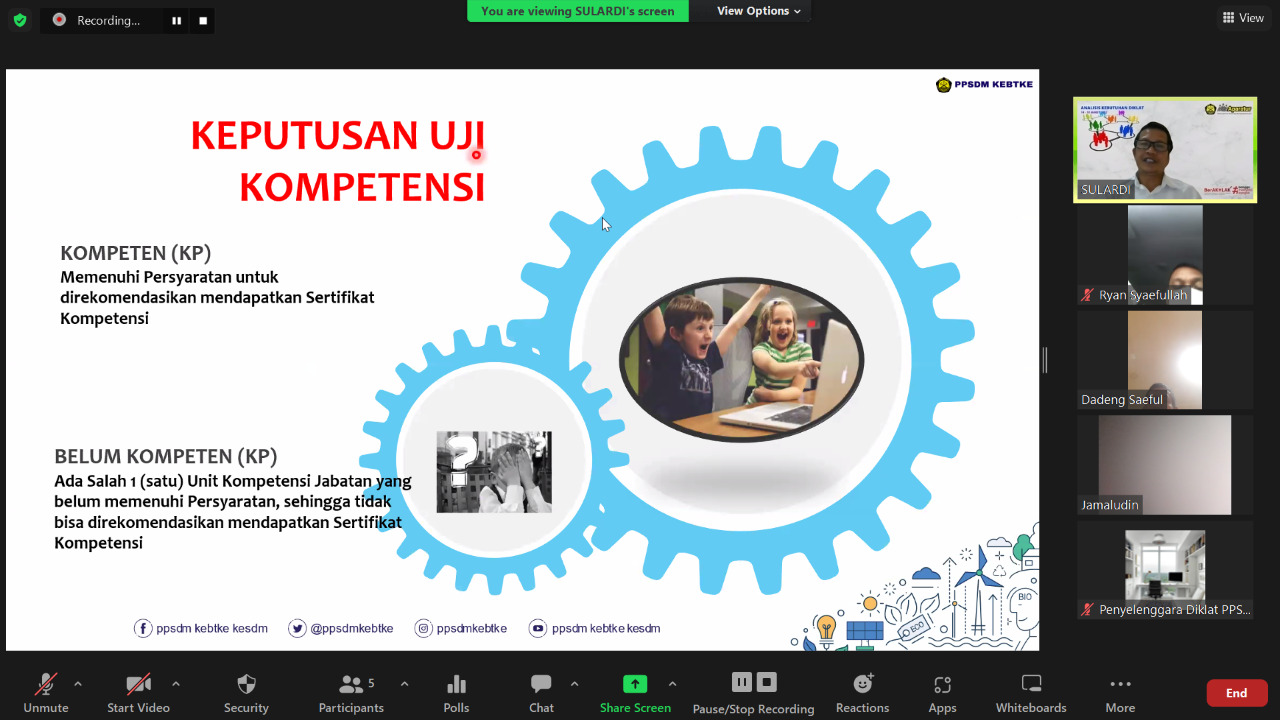
Task: Open the More menu in the toolbar
Action: [x=1120, y=685]
